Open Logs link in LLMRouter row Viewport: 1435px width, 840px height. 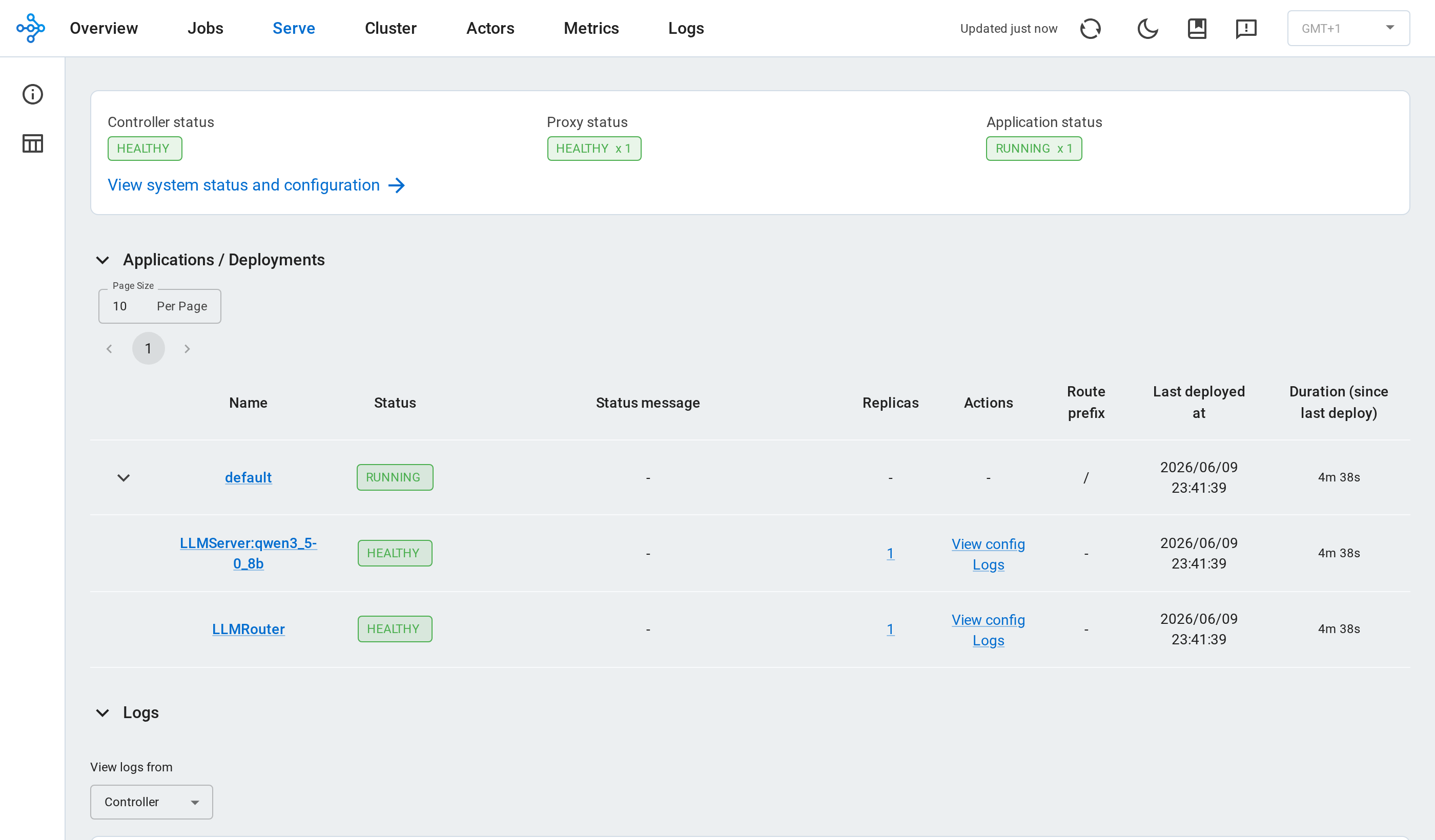pyautogui.click(x=988, y=640)
